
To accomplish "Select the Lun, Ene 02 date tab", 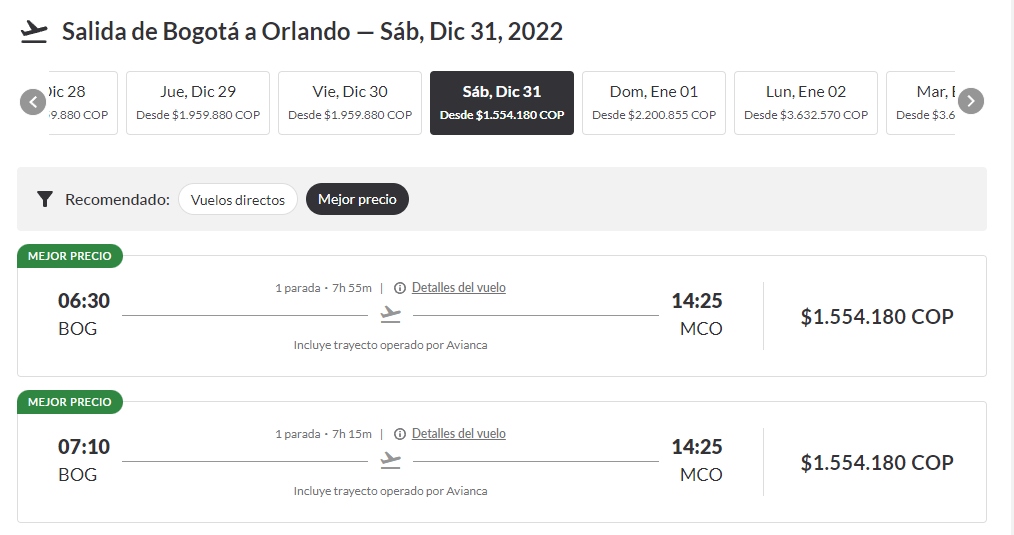I will (x=806, y=103).
